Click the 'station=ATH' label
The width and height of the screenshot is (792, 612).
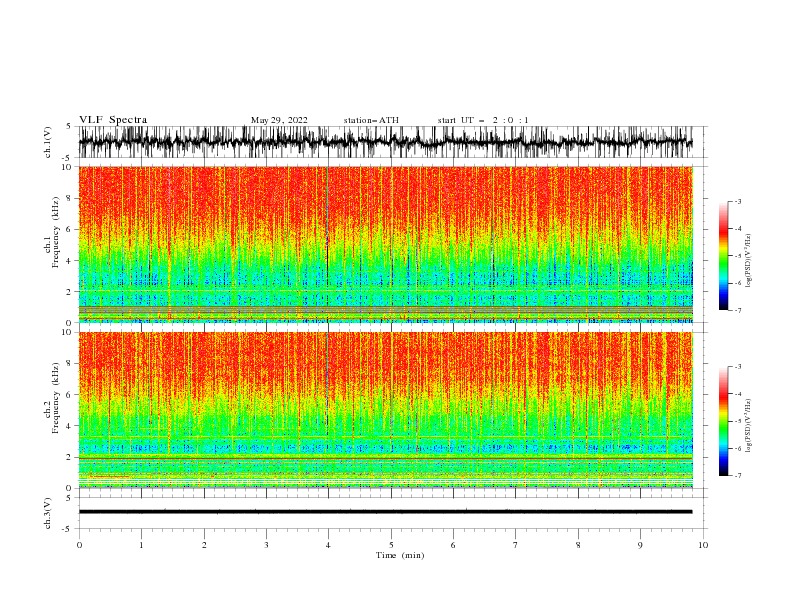pos(371,120)
